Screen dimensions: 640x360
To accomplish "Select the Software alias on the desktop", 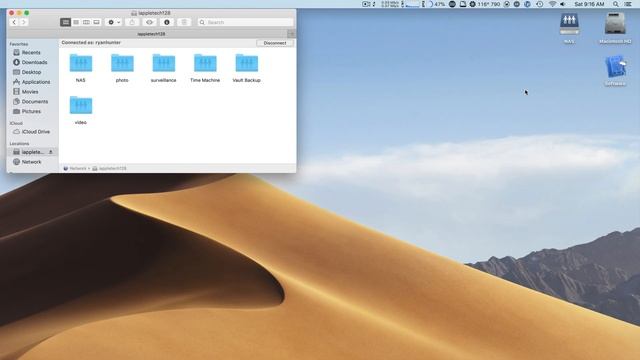I will tap(615, 71).
